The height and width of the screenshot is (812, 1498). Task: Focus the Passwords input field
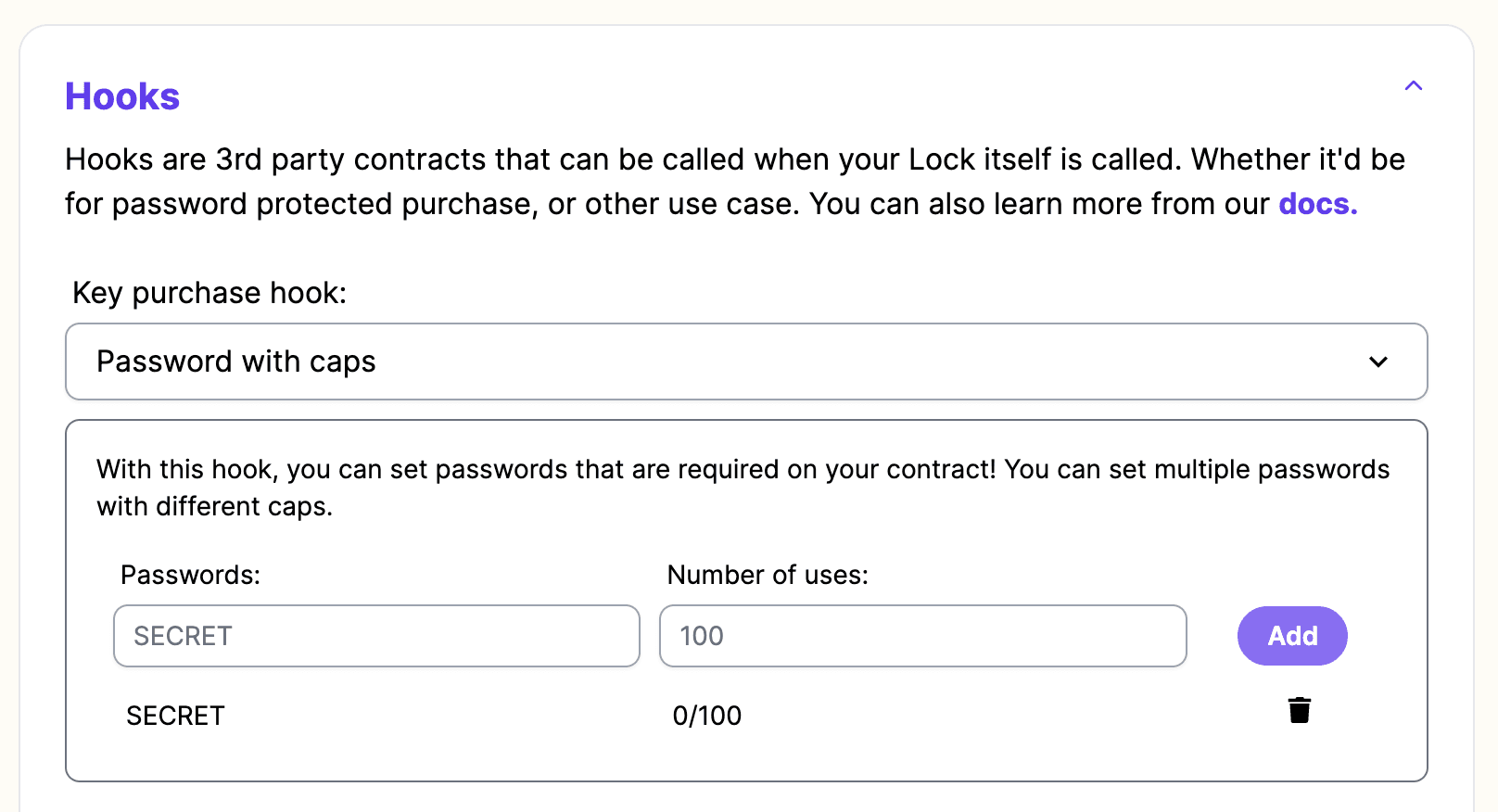(376, 636)
